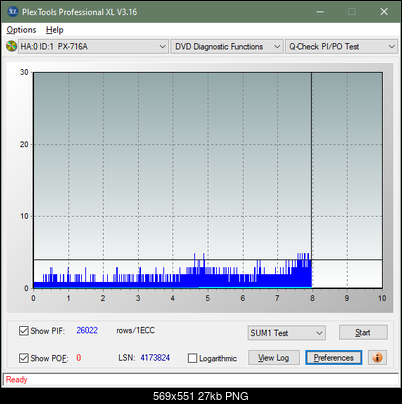Open the Q-Check PI/PO Test dropdown
The image size is (402, 404).
[x=341, y=47]
